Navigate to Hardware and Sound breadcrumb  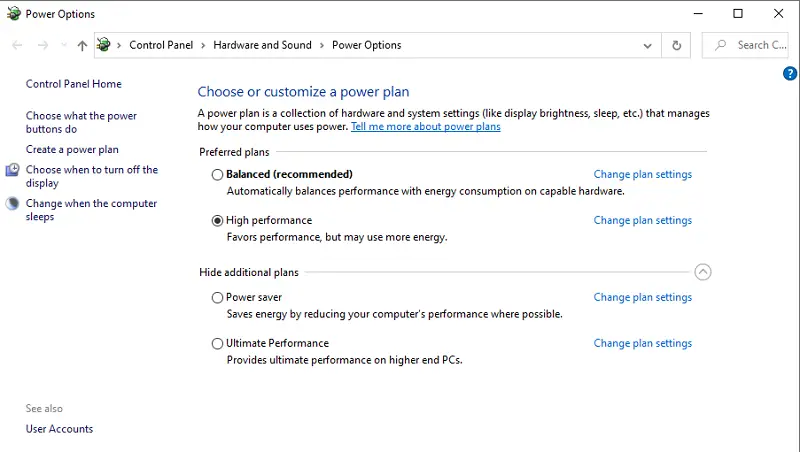[262, 45]
